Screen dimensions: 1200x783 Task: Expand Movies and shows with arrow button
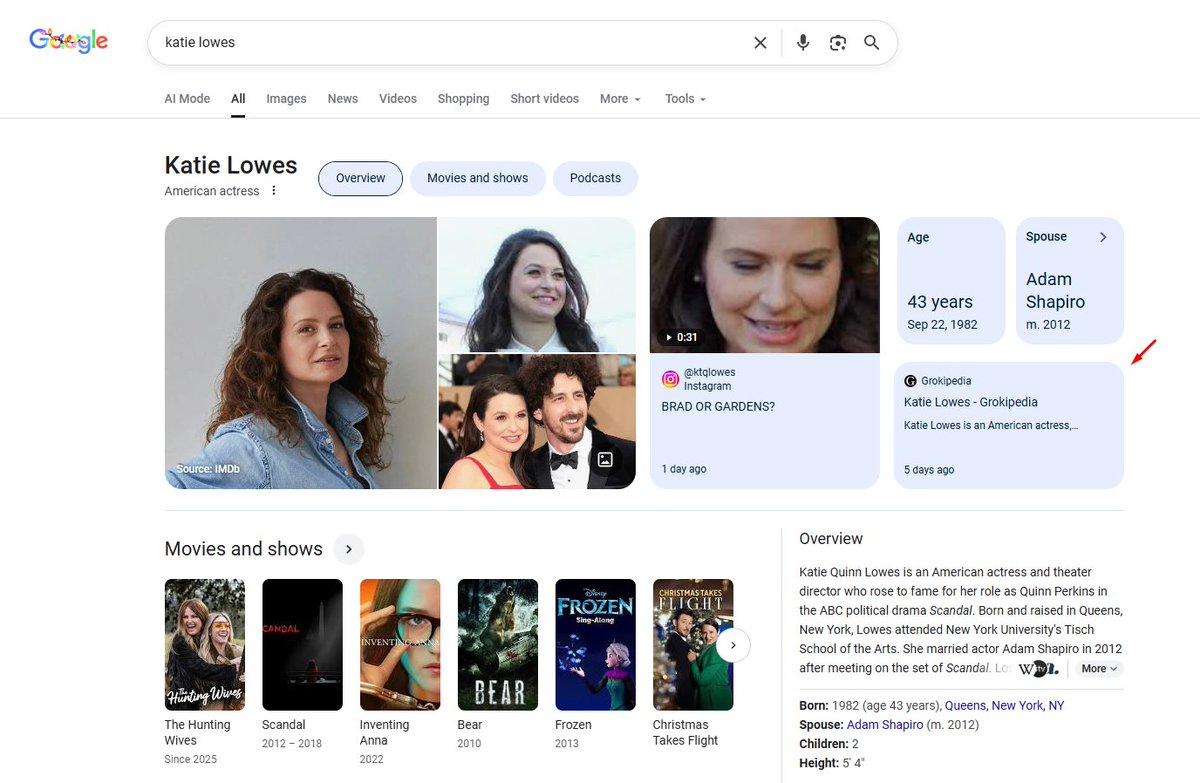pyautogui.click(x=348, y=549)
